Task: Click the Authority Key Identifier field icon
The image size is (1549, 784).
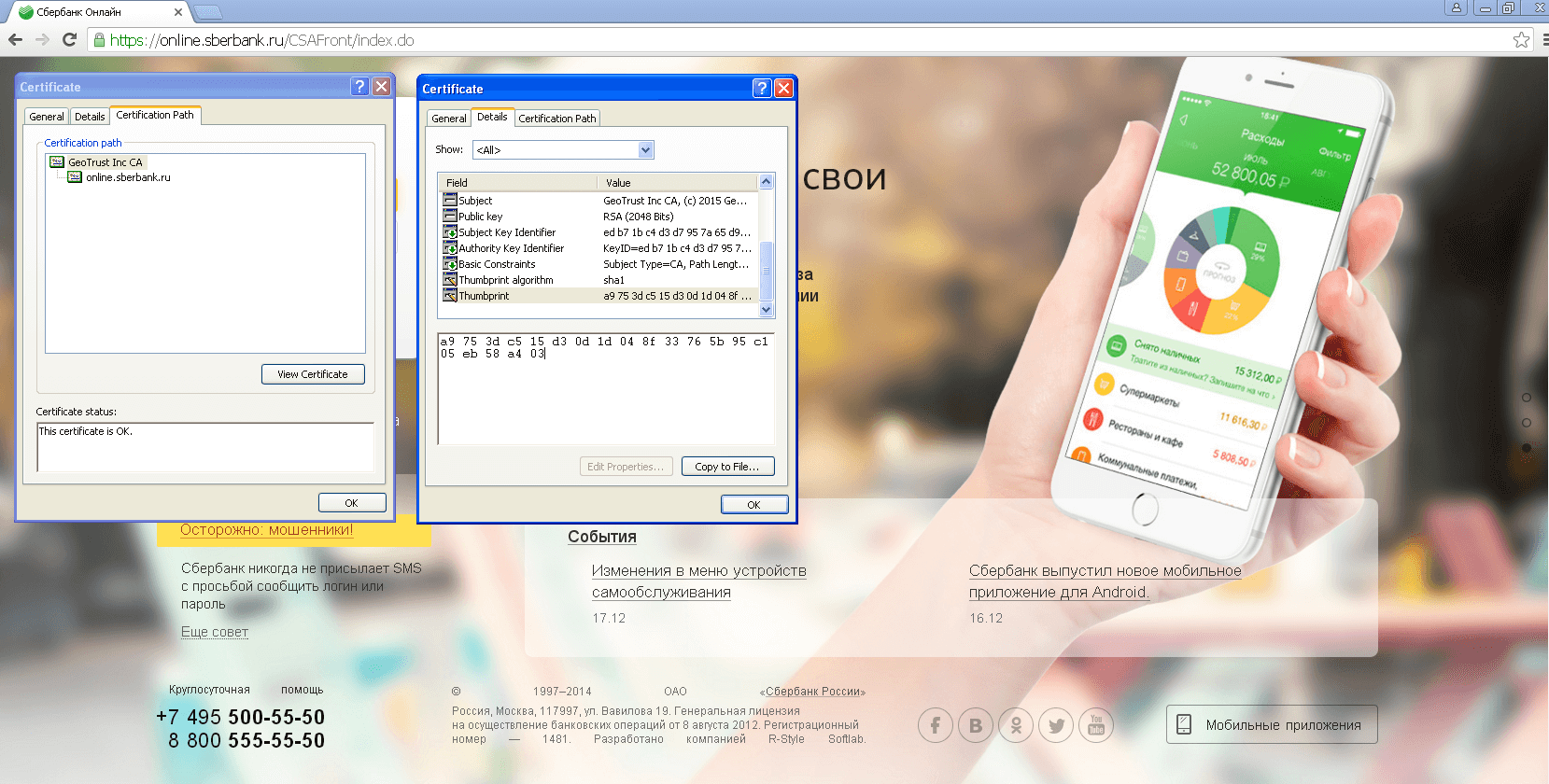Action: (450, 248)
